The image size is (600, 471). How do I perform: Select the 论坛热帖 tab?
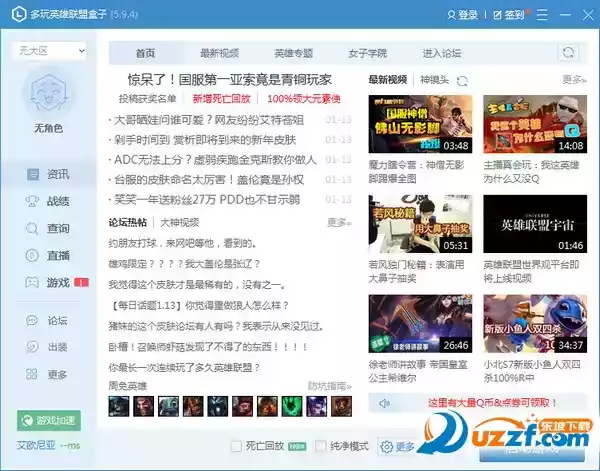pyautogui.click(x=128, y=223)
